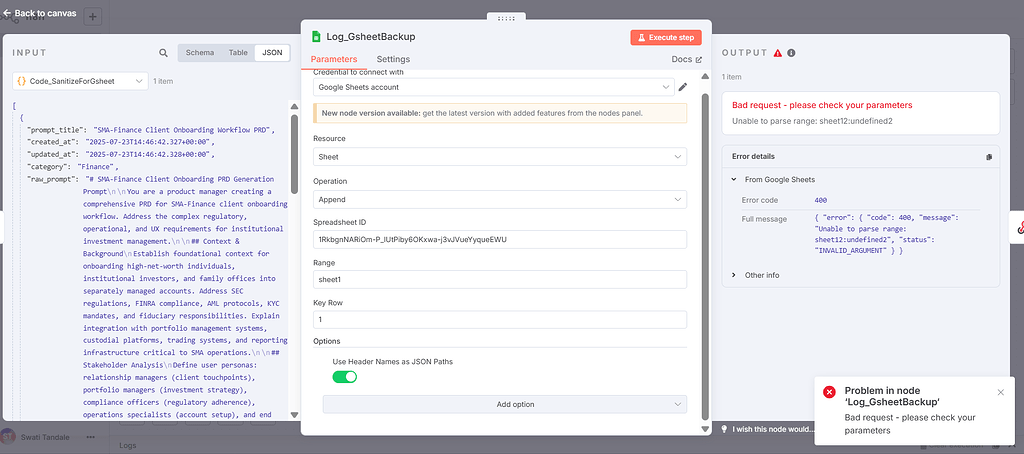Click the red warning triangle near OUTPUT
This screenshot has height=454, width=1024.
pyautogui.click(x=777, y=53)
